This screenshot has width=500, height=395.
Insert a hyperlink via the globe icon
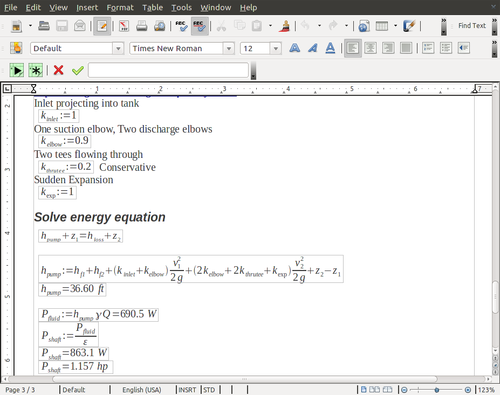(364, 26)
